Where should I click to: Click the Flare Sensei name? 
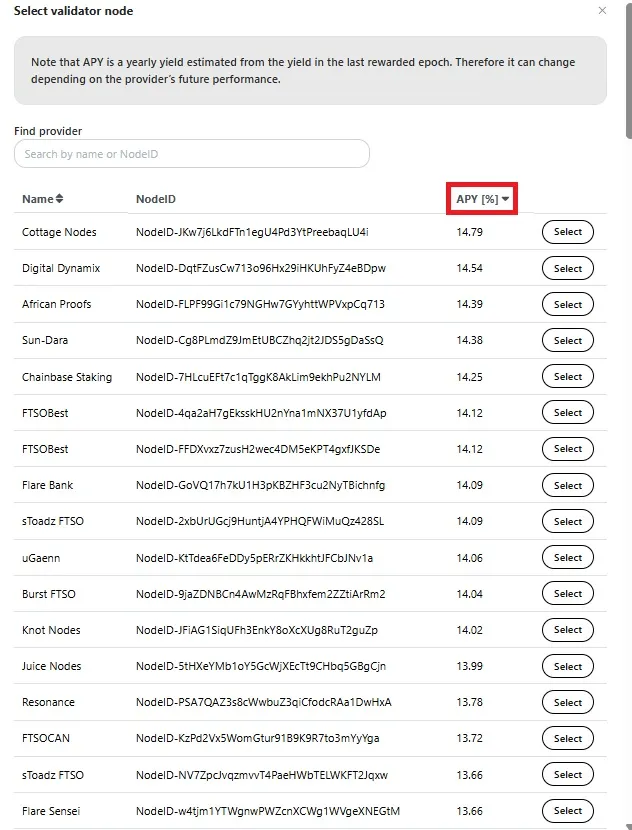tap(51, 811)
